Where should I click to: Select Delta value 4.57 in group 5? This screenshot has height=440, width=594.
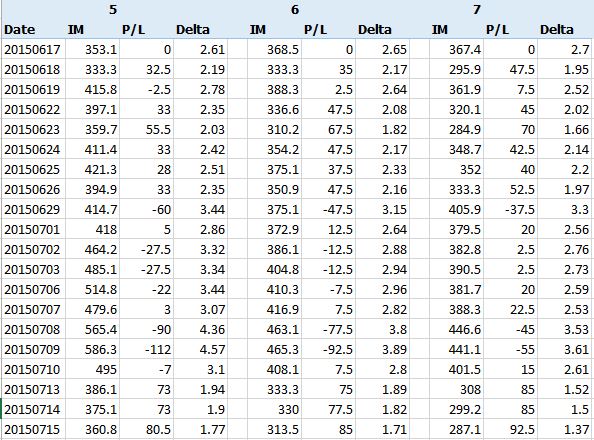pos(200,349)
